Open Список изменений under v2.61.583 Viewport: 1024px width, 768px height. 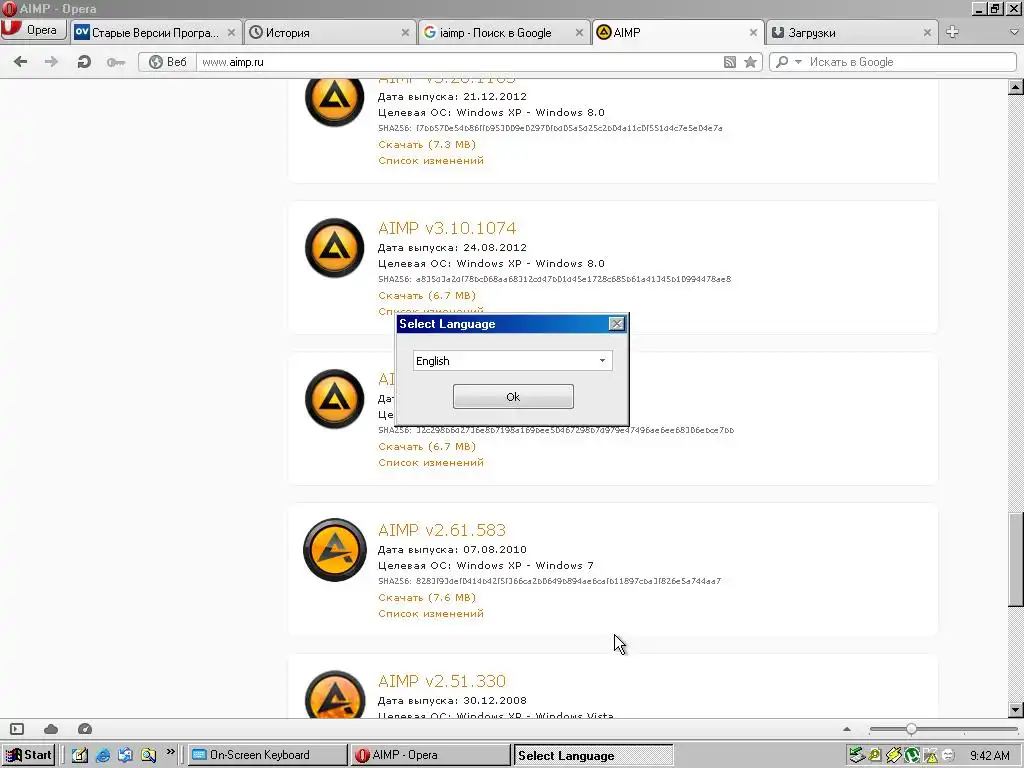click(x=431, y=613)
